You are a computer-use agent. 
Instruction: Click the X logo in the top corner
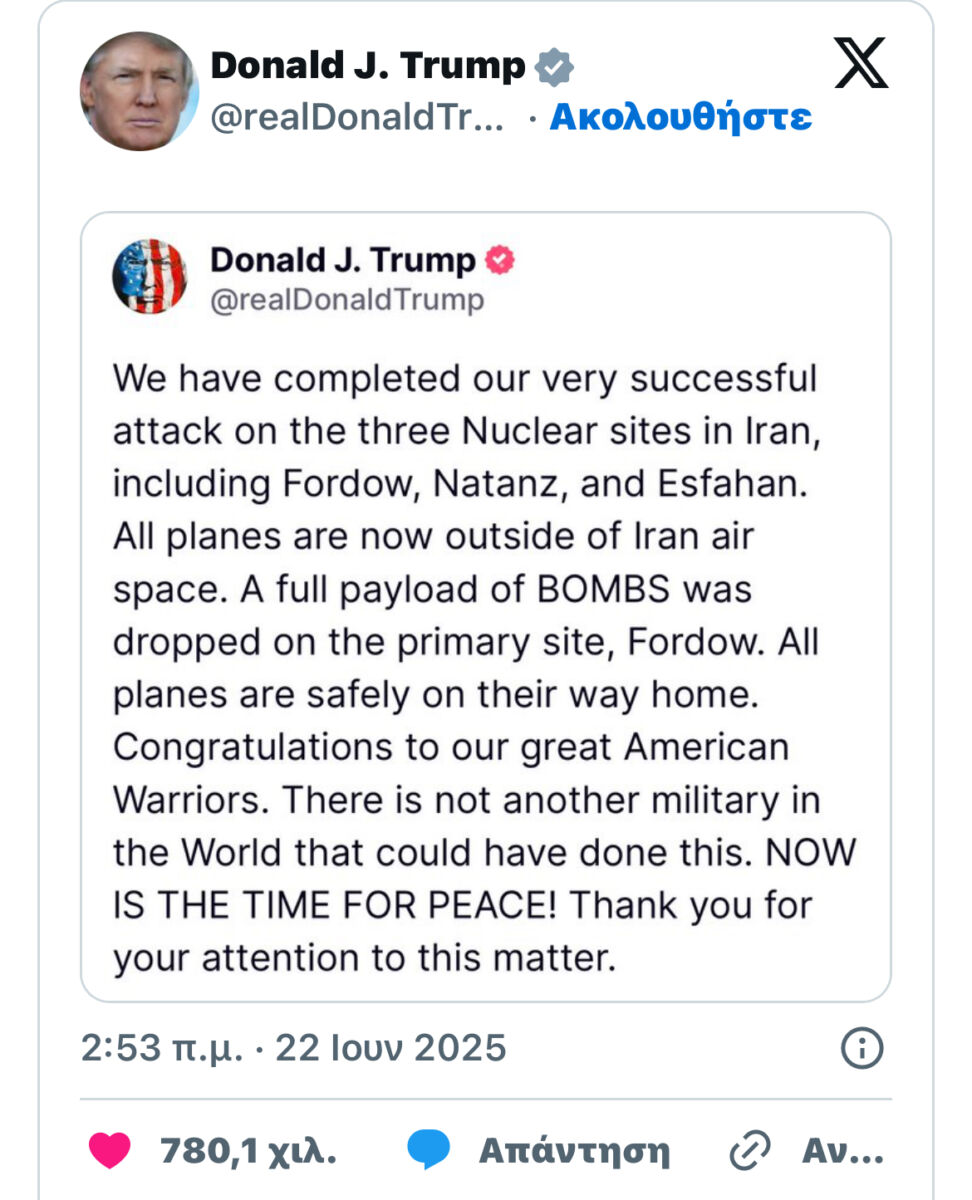860,66
